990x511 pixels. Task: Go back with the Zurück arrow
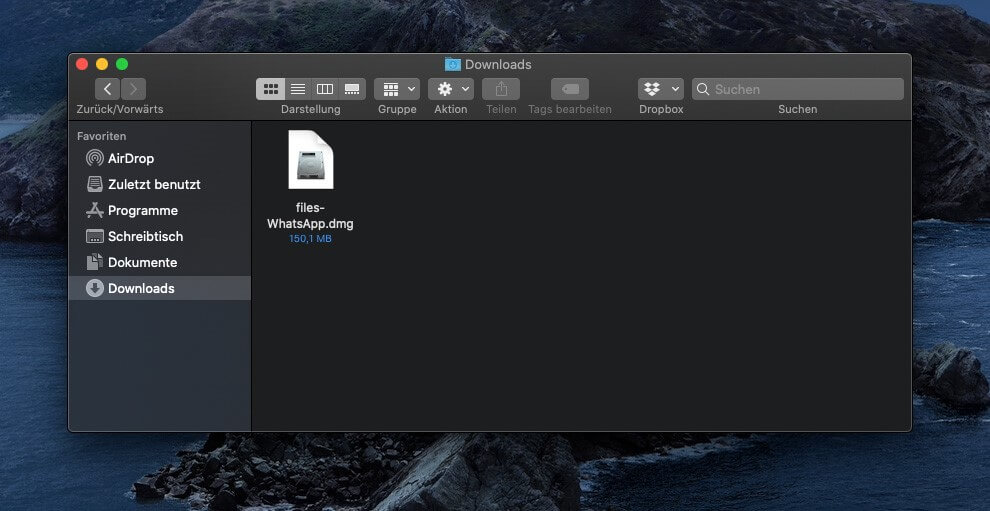(x=107, y=89)
